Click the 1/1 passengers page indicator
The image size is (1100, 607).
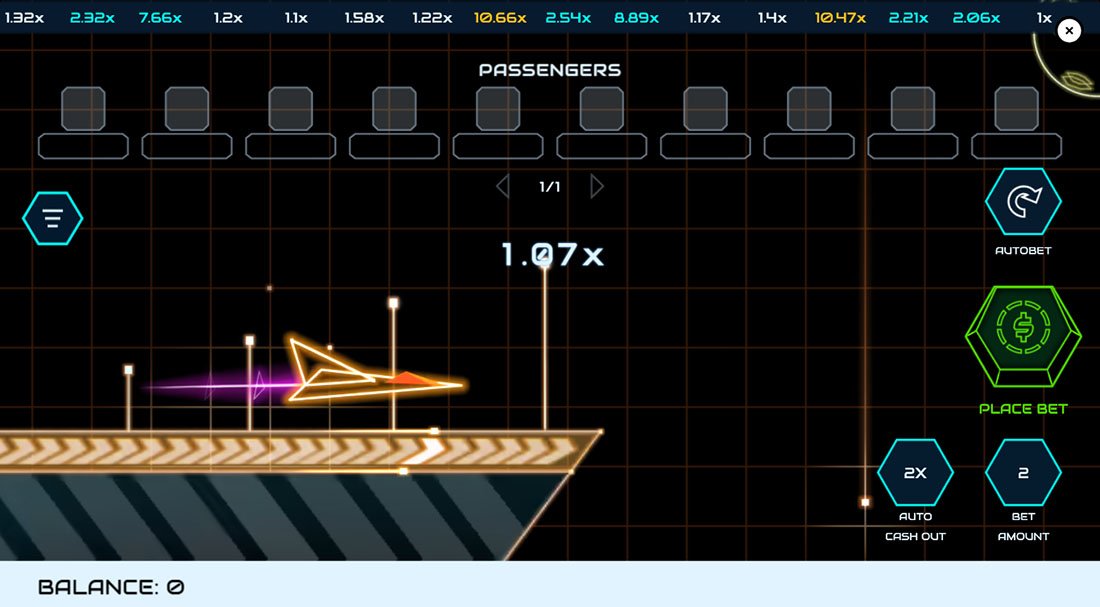coord(550,187)
